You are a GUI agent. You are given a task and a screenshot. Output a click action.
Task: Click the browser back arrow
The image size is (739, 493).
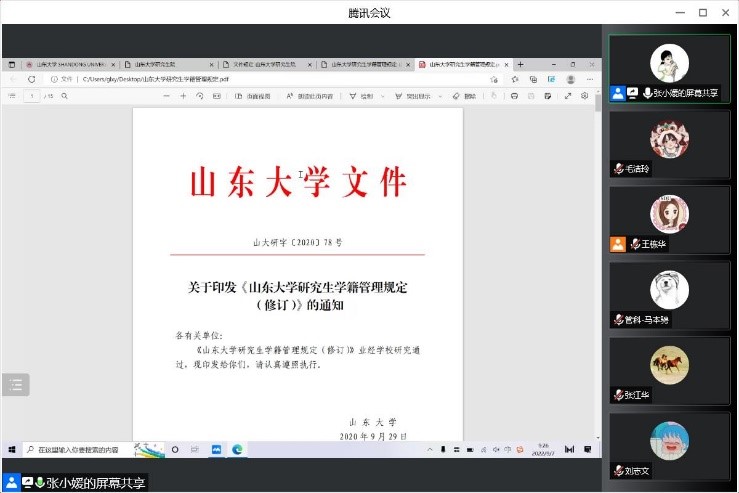[x=13, y=79]
